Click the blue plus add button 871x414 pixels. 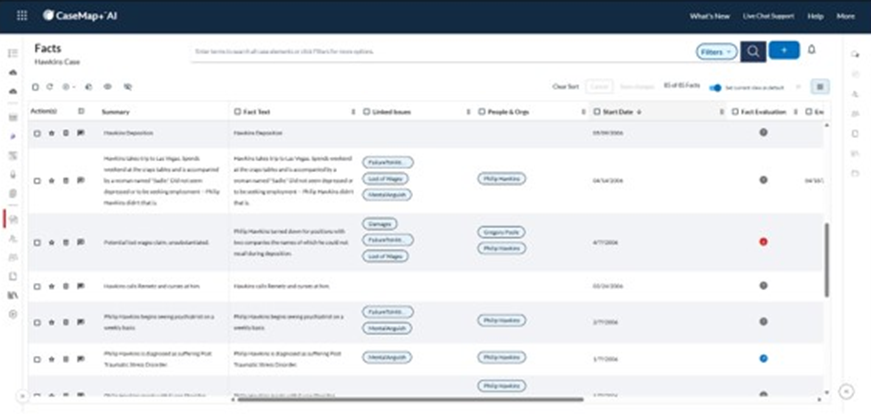(784, 50)
